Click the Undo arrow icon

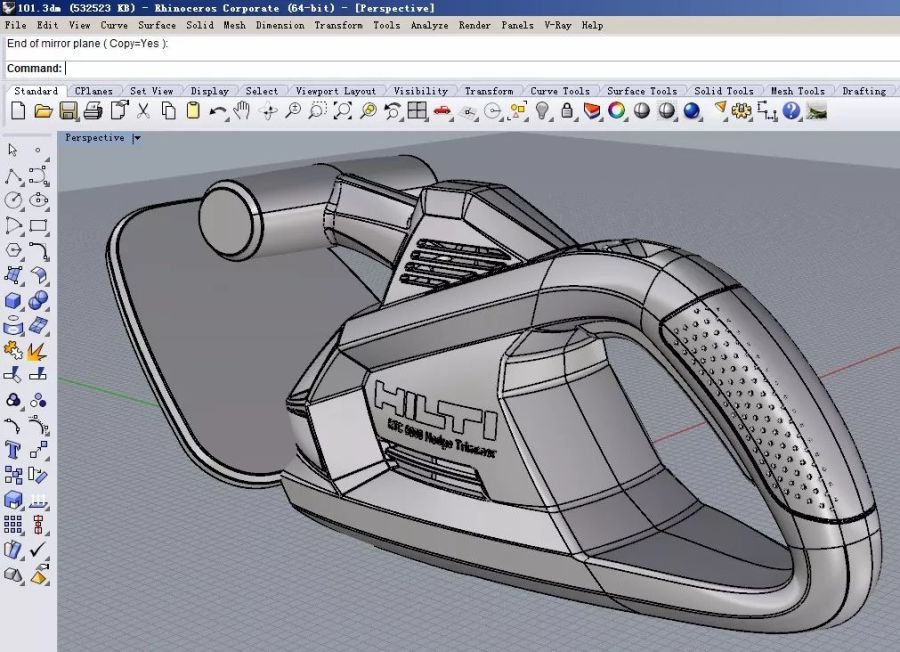coord(217,111)
